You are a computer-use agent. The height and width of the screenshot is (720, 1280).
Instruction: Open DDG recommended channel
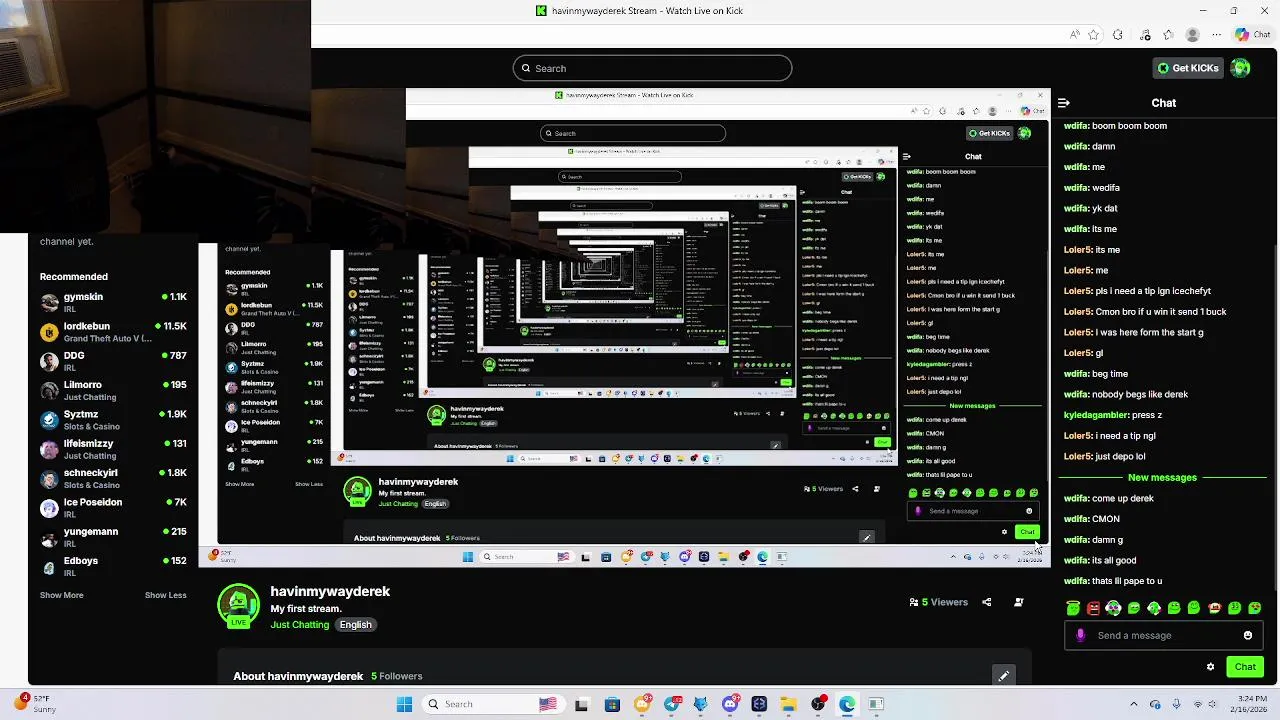coord(113,361)
